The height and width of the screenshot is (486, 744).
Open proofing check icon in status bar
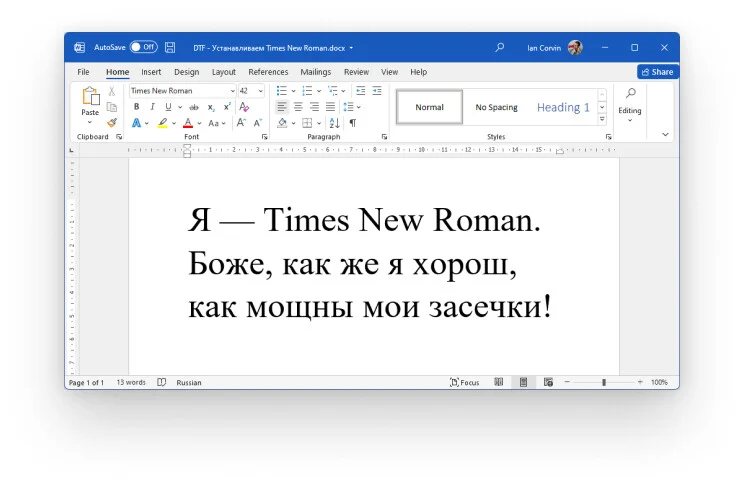(x=161, y=382)
